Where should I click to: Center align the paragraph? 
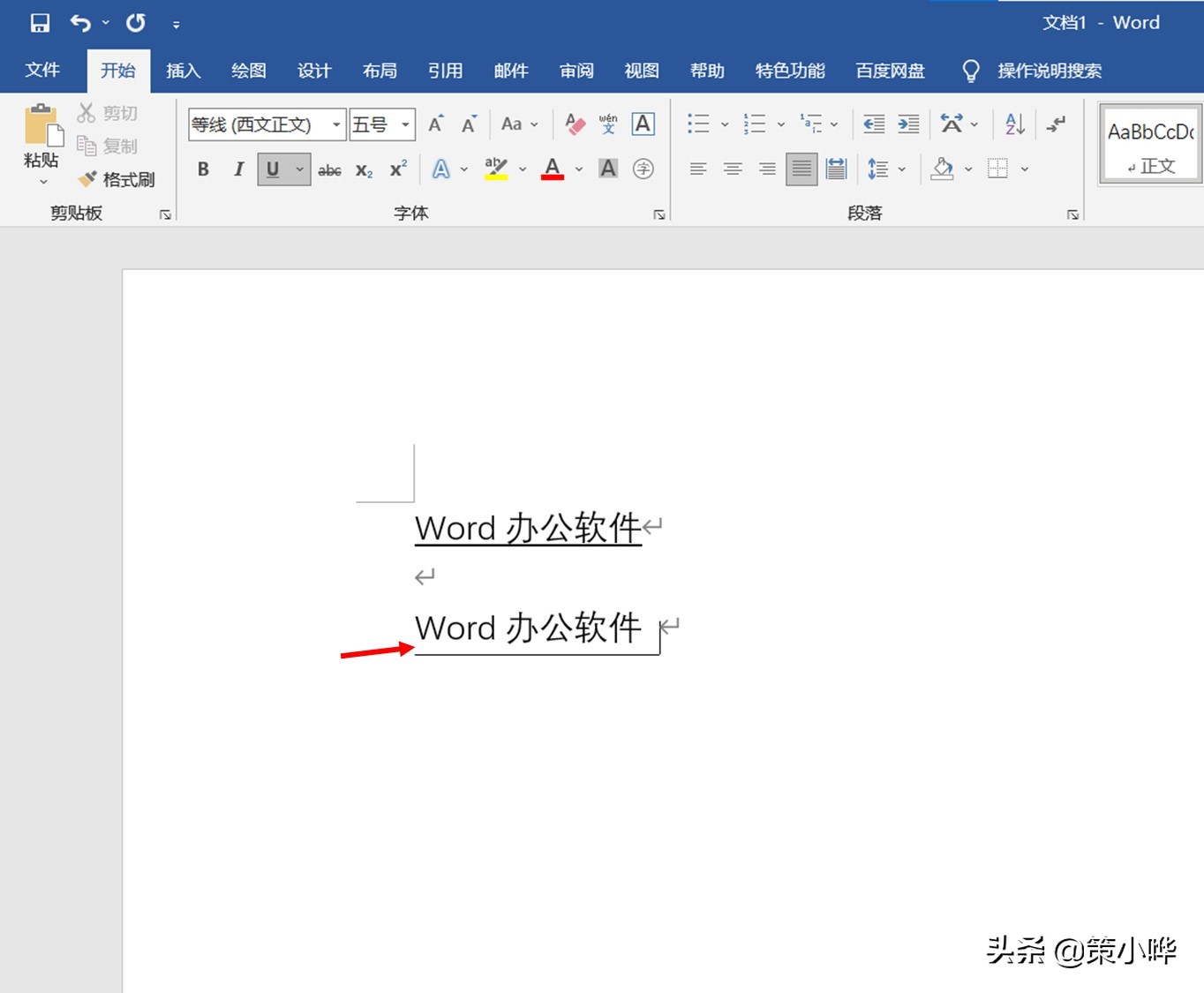click(733, 169)
